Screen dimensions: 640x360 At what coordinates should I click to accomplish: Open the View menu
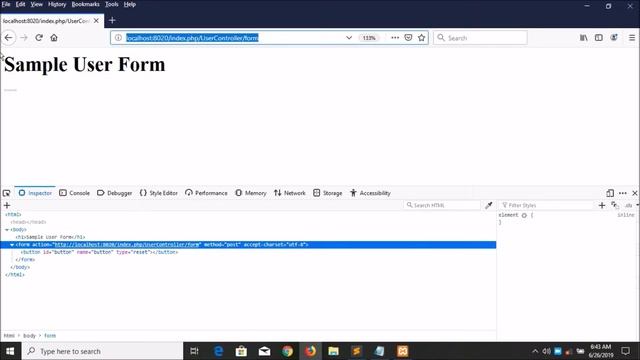point(36,4)
